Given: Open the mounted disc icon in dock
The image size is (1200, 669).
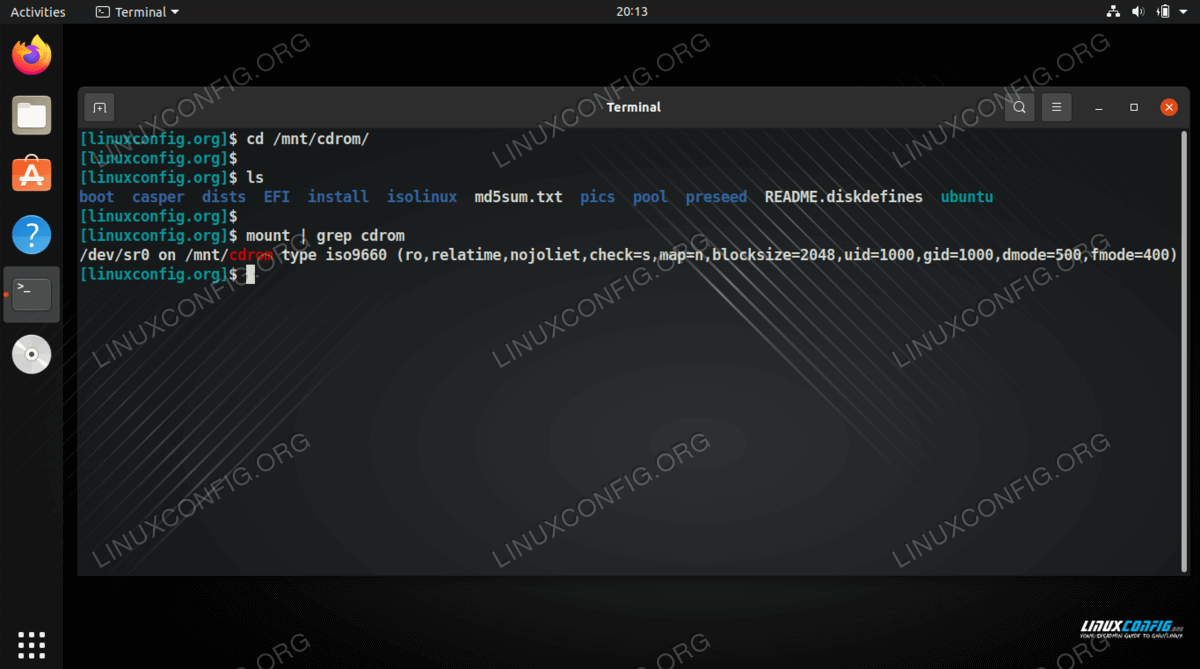Looking at the screenshot, I should (x=32, y=354).
